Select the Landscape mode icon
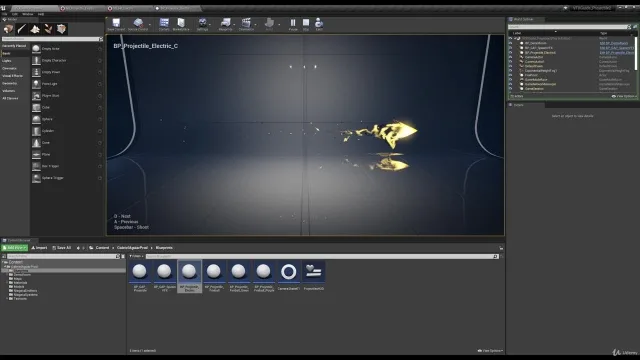 click(35, 29)
